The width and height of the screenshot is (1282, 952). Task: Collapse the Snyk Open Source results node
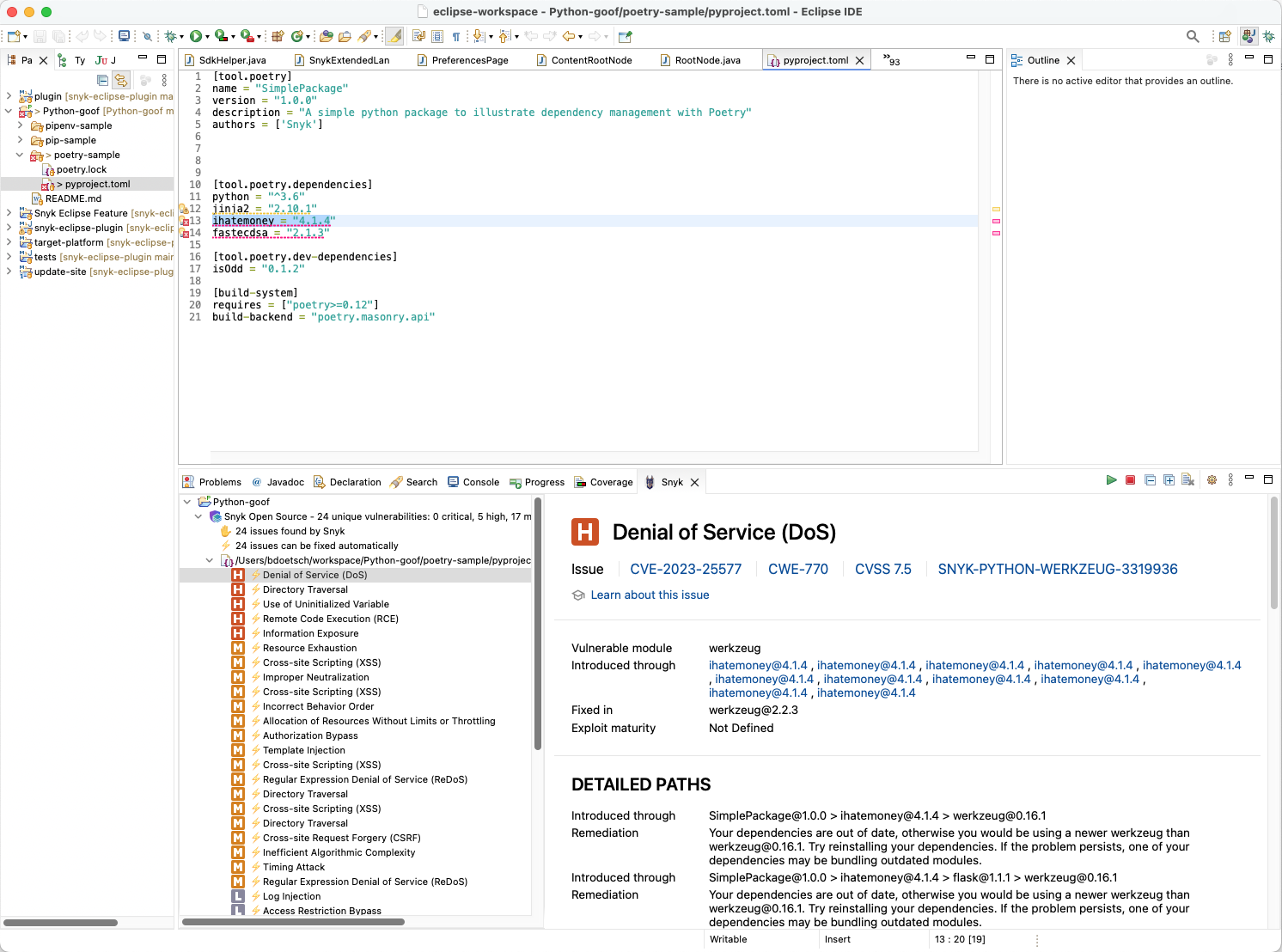click(x=198, y=516)
